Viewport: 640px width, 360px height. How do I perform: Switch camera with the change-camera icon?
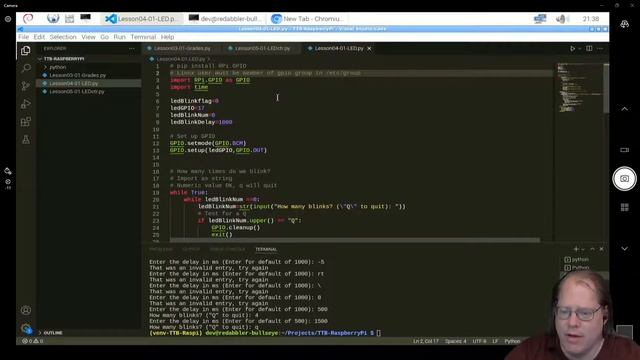click(x=624, y=24)
